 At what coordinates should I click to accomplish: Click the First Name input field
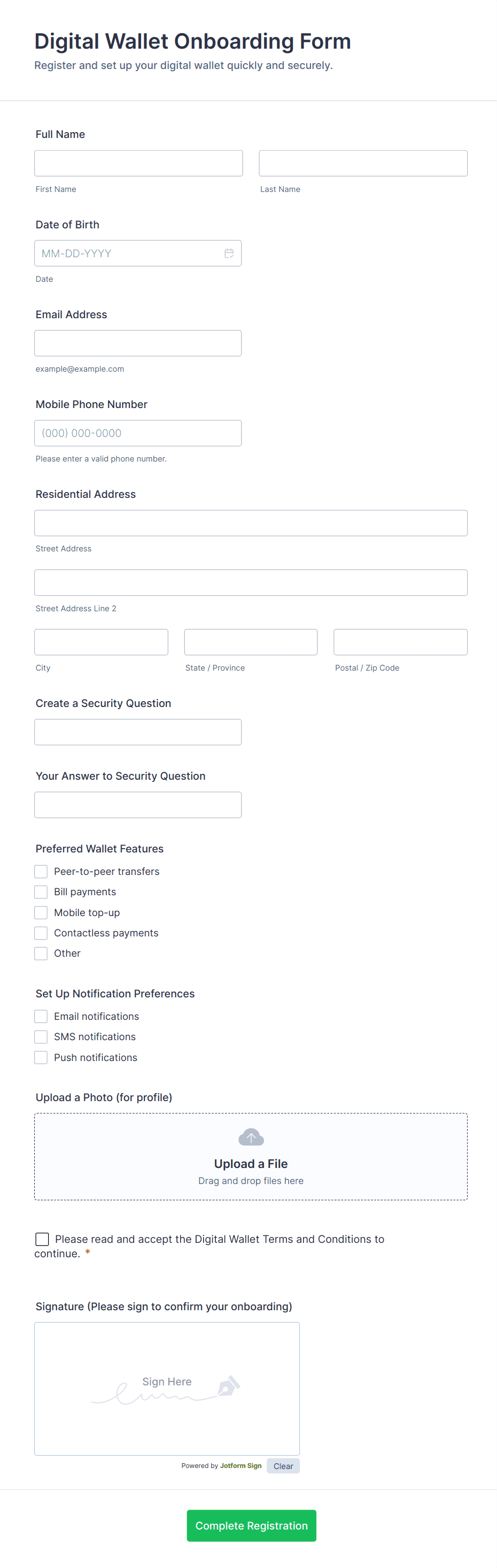[x=138, y=163]
